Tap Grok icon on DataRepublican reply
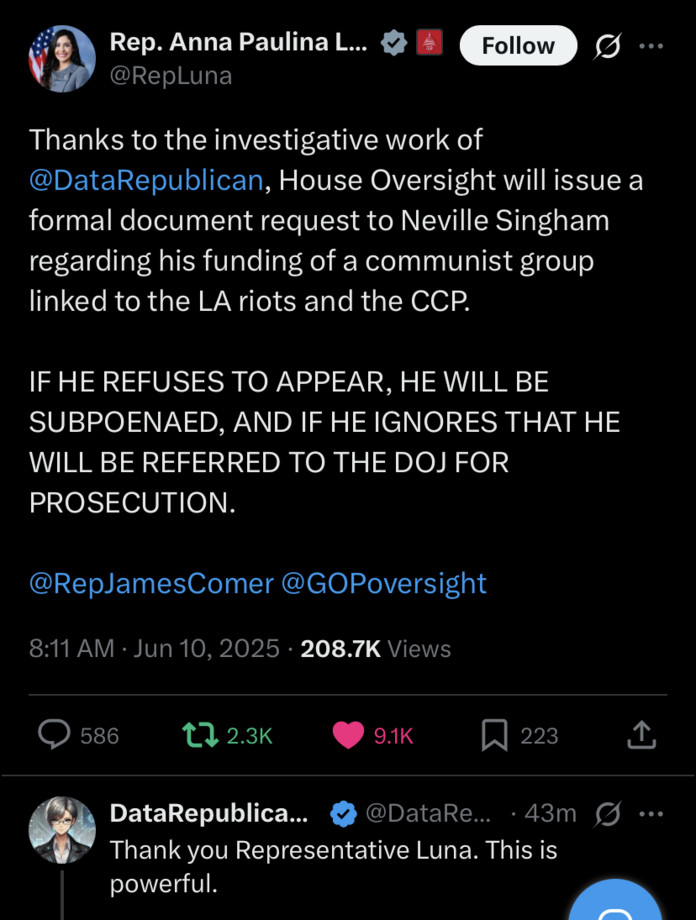This screenshot has width=696, height=920. coord(608,814)
